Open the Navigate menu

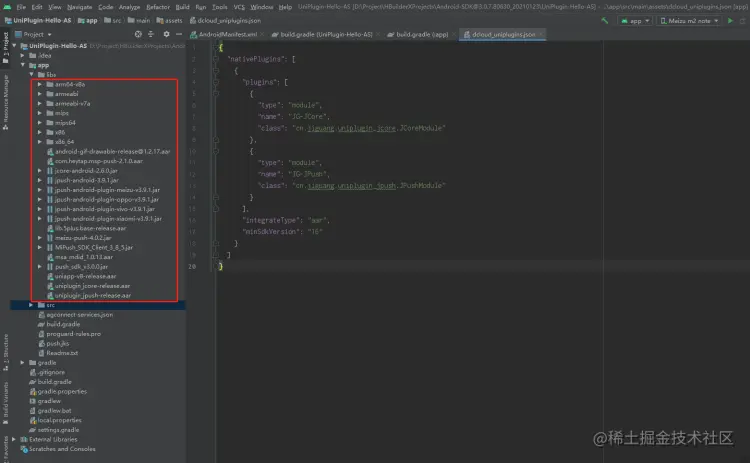tap(79, 7)
